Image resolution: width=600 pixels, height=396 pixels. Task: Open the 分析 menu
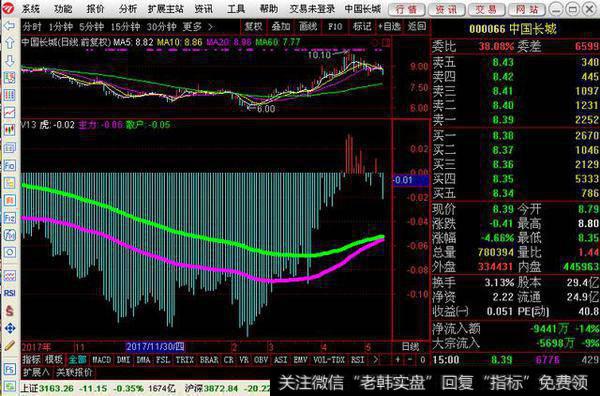(128, 9)
